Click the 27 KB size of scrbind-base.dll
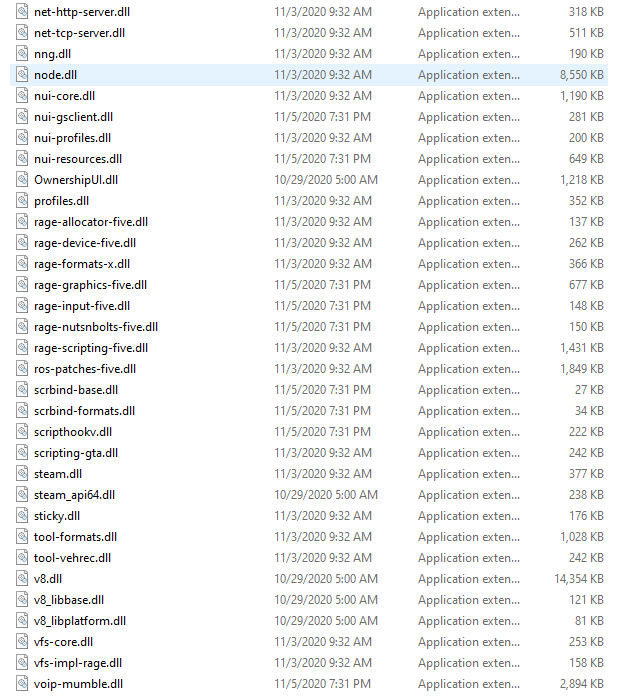Viewport: 619px width, 700px height. [x=589, y=389]
